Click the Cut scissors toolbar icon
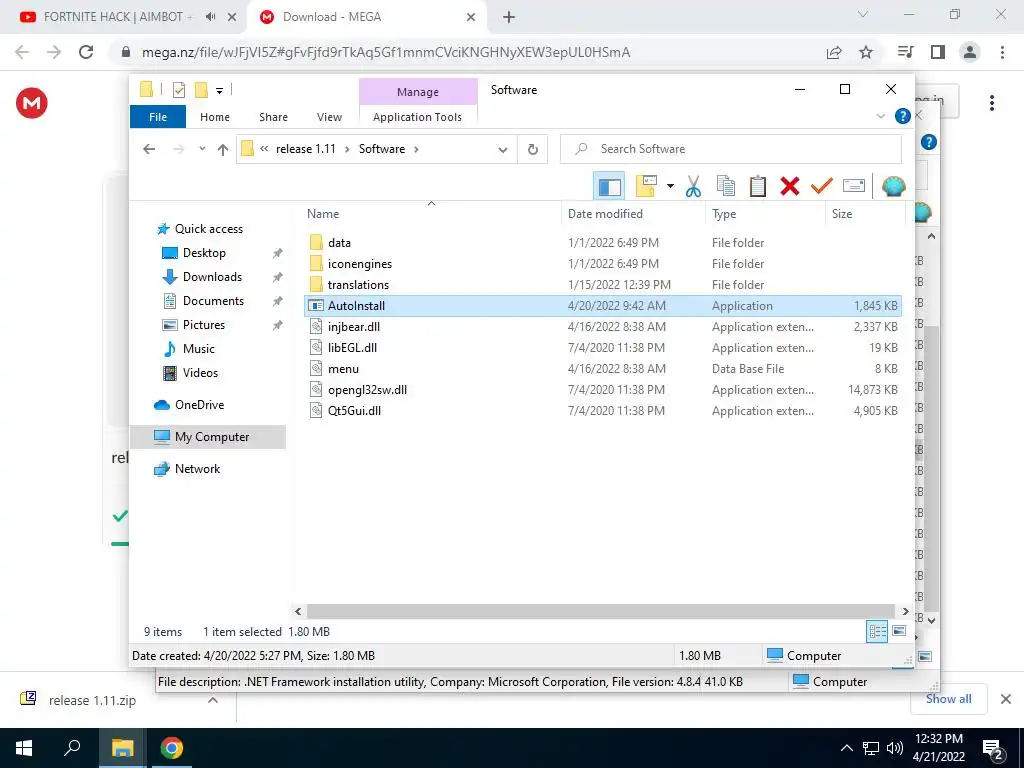 (693, 186)
